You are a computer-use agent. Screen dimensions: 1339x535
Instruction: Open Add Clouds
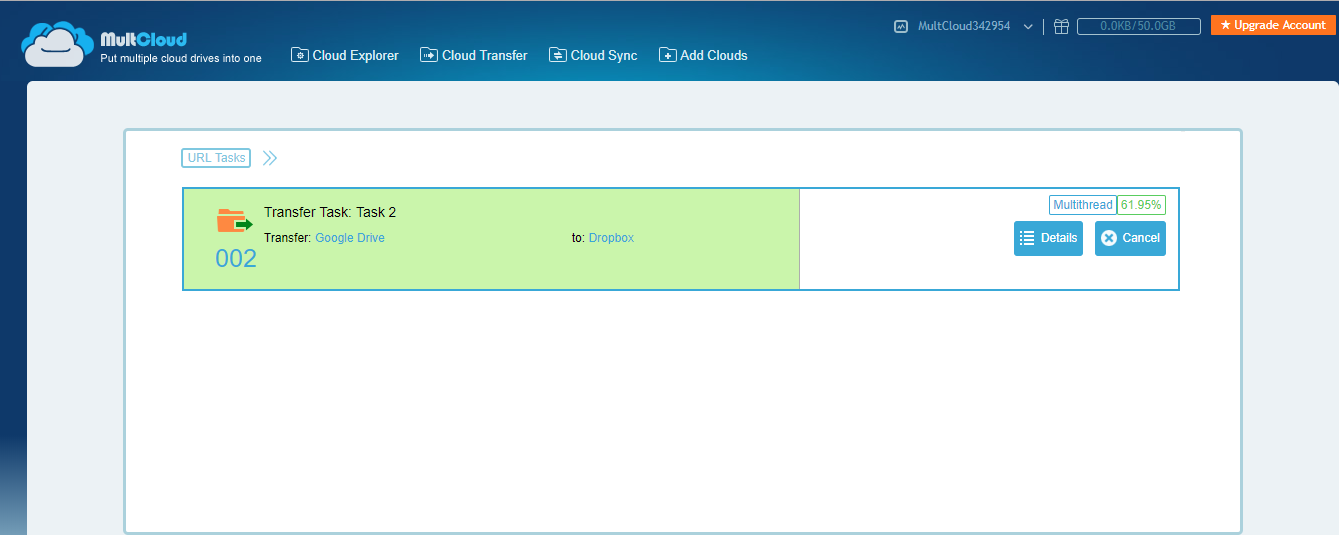pos(703,55)
